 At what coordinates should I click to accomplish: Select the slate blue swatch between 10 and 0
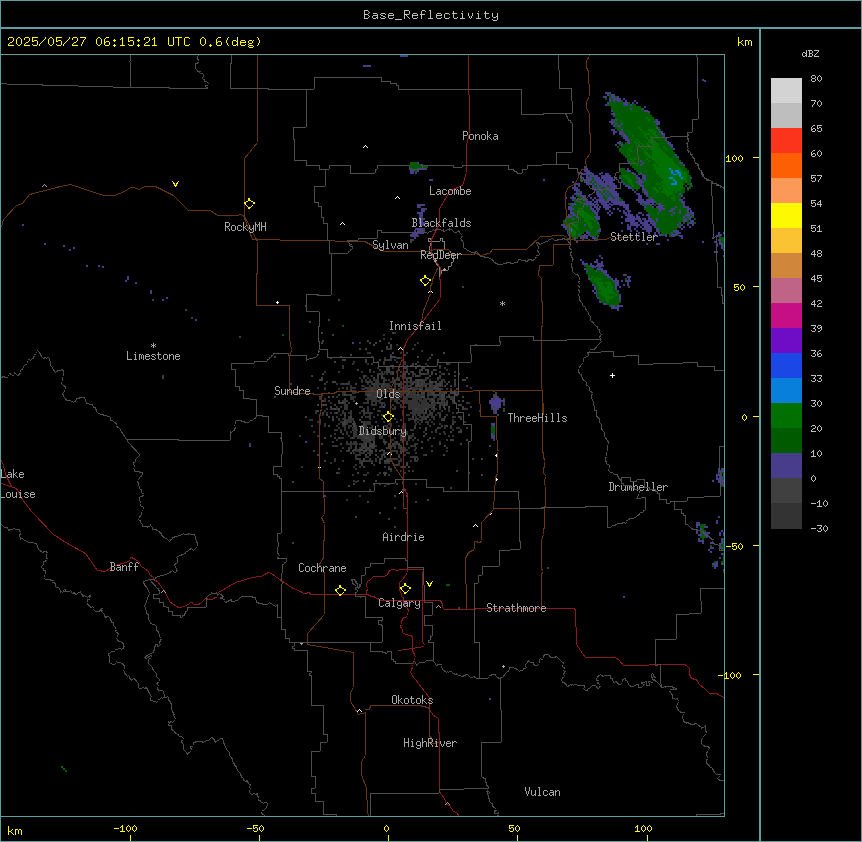pyautogui.click(x=786, y=466)
